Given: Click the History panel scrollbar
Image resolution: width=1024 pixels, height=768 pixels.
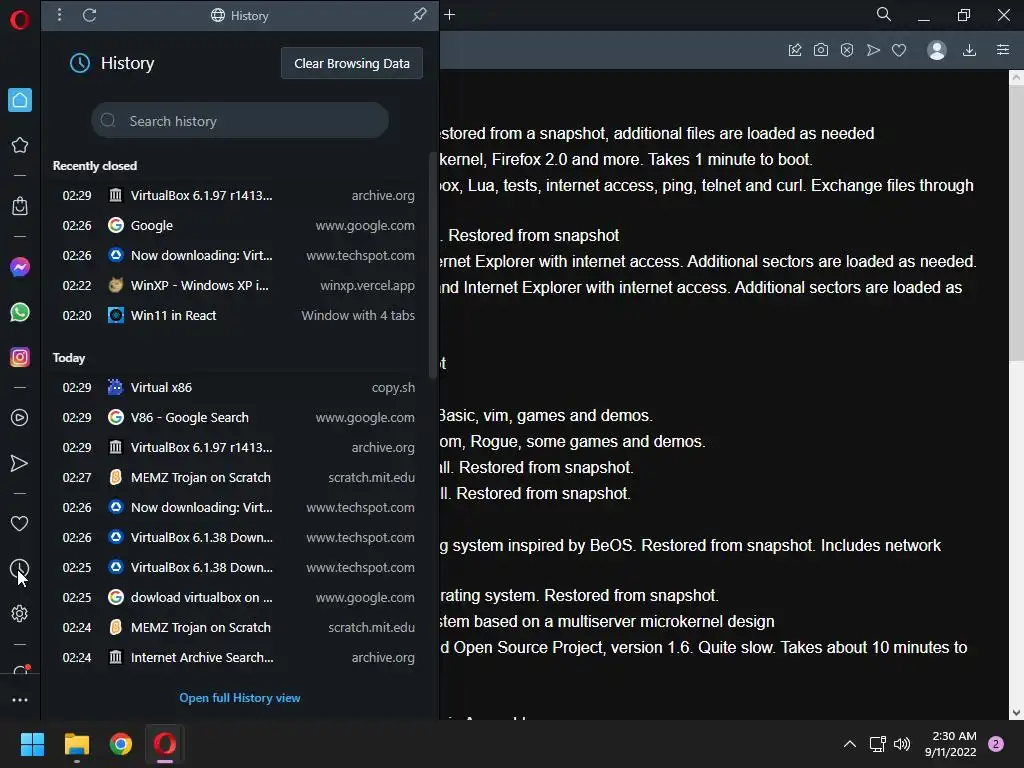Looking at the screenshot, I should click(432, 265).
